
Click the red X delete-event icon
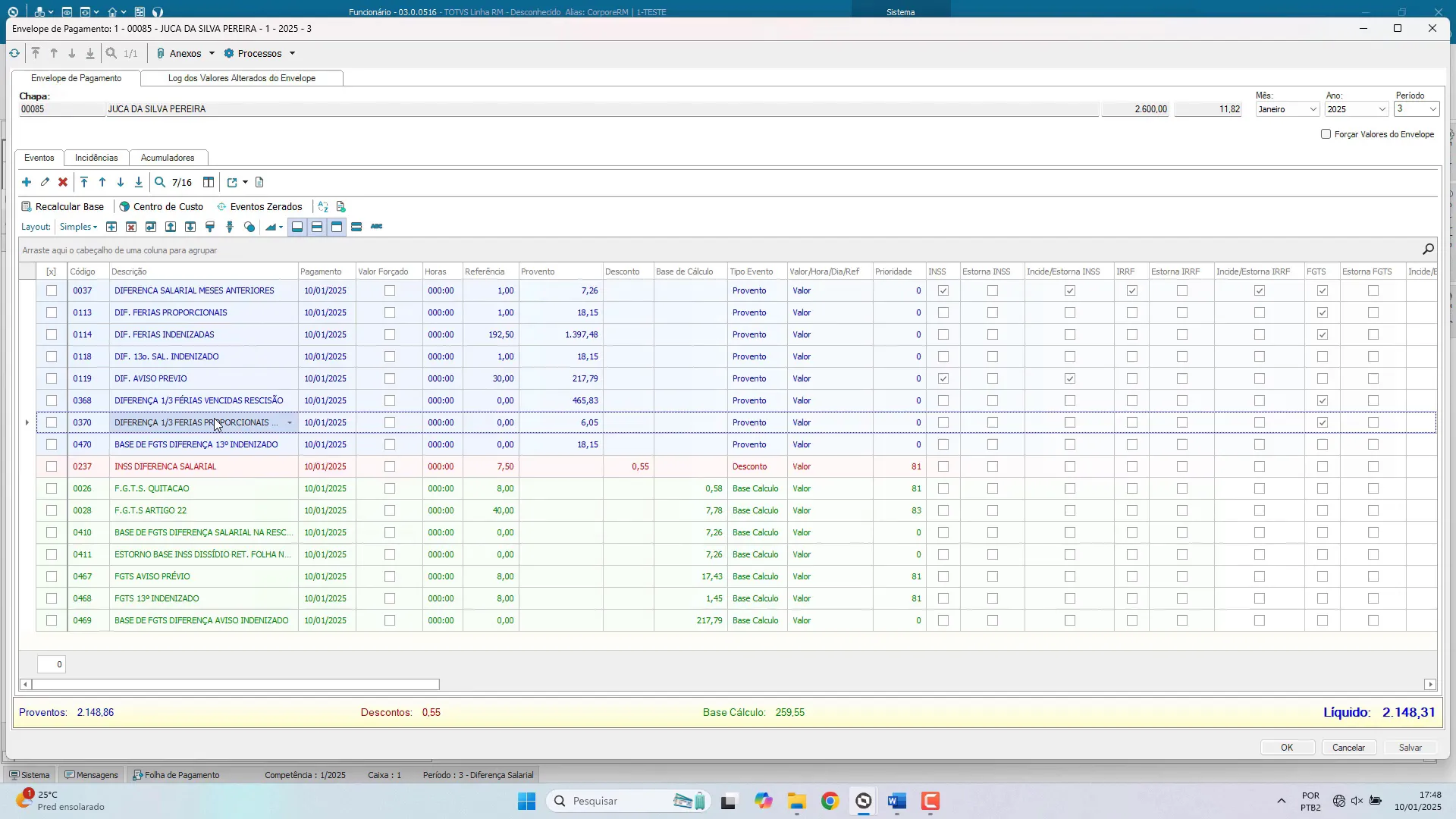pyautogui.click(x=63, y=183)
